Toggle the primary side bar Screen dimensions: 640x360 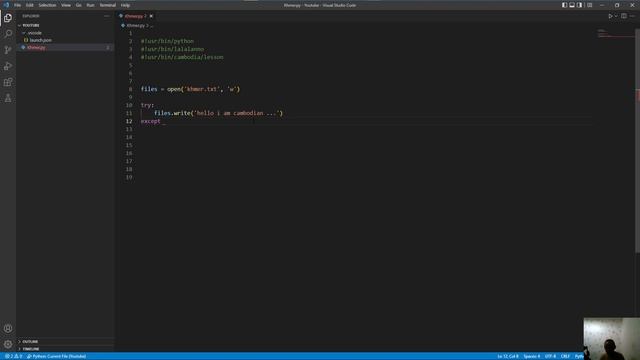point(564,5)
